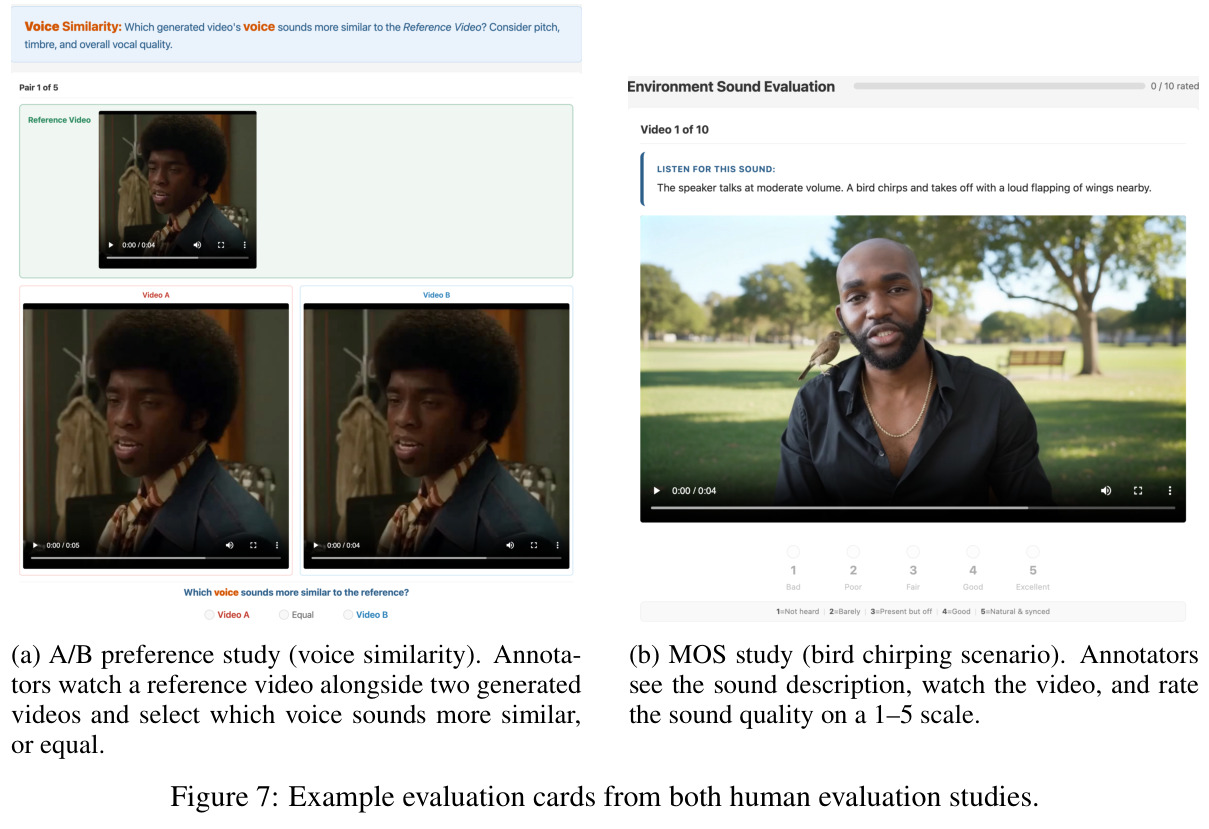The height and width of the screenshot is (829, 1209).
Task: Play Video A
Action: 36,545
